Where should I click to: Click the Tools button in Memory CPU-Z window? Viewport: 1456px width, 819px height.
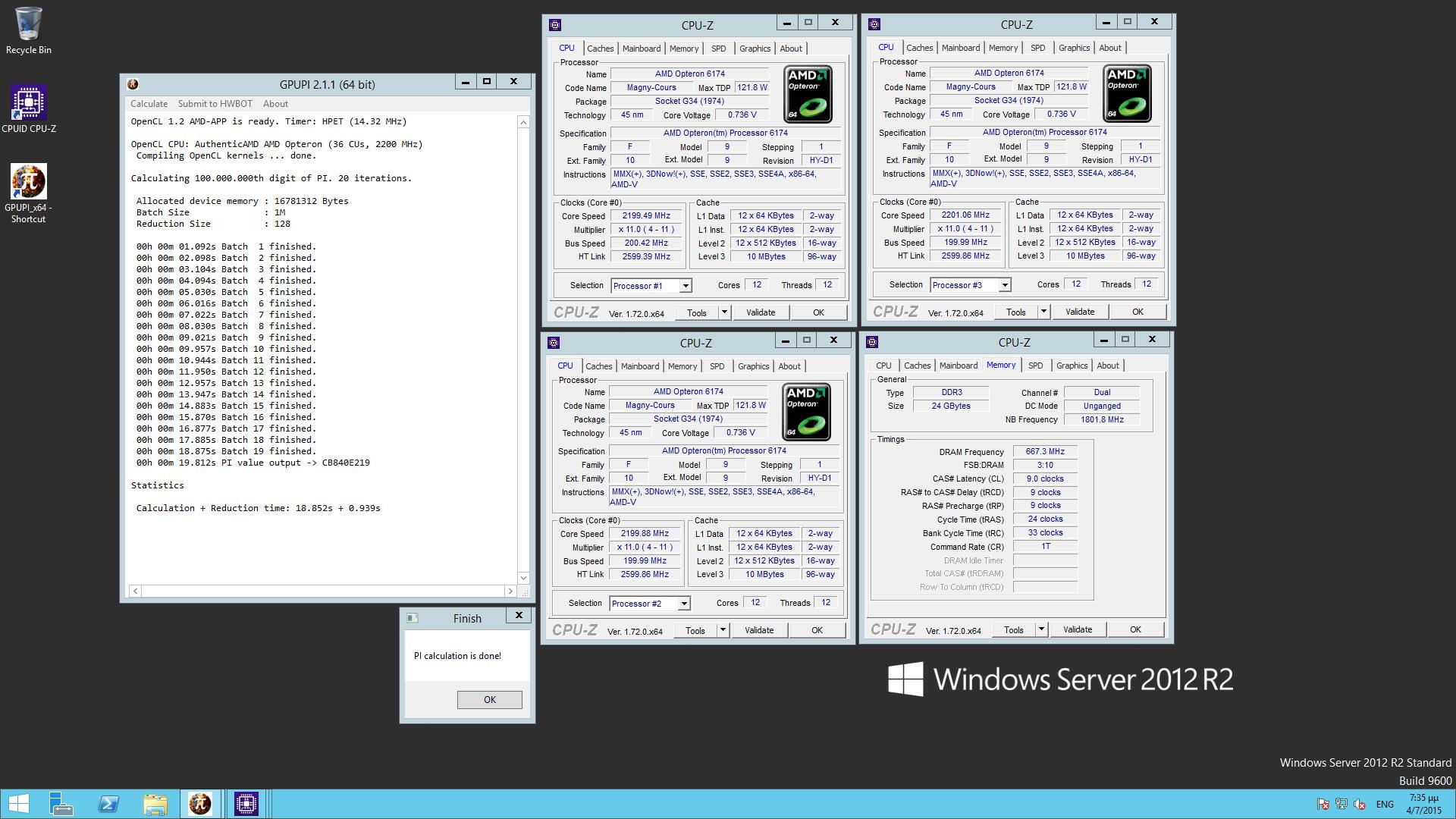pyautogui.click(x=1013, y=629)
